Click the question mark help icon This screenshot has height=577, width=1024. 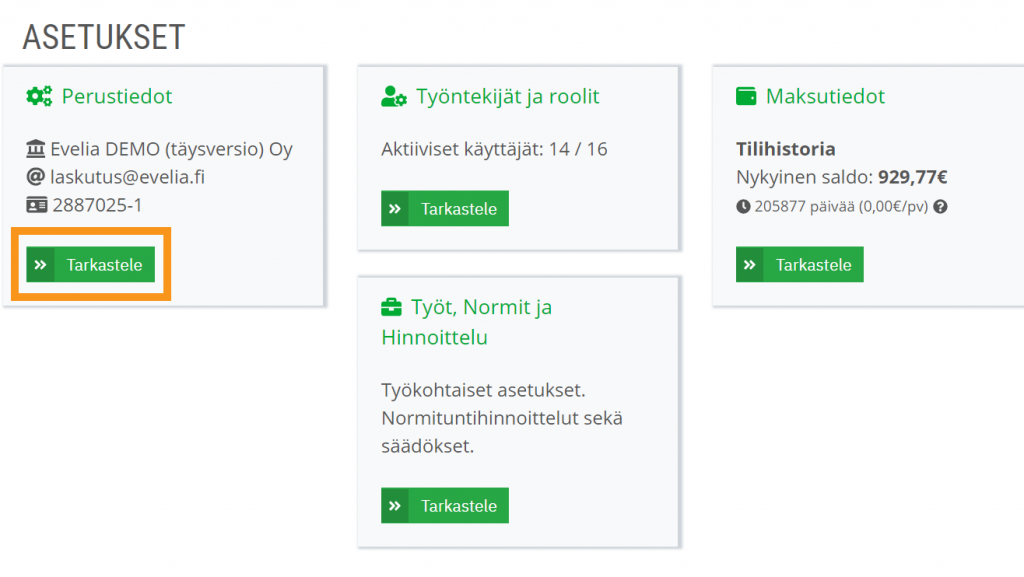940,207
